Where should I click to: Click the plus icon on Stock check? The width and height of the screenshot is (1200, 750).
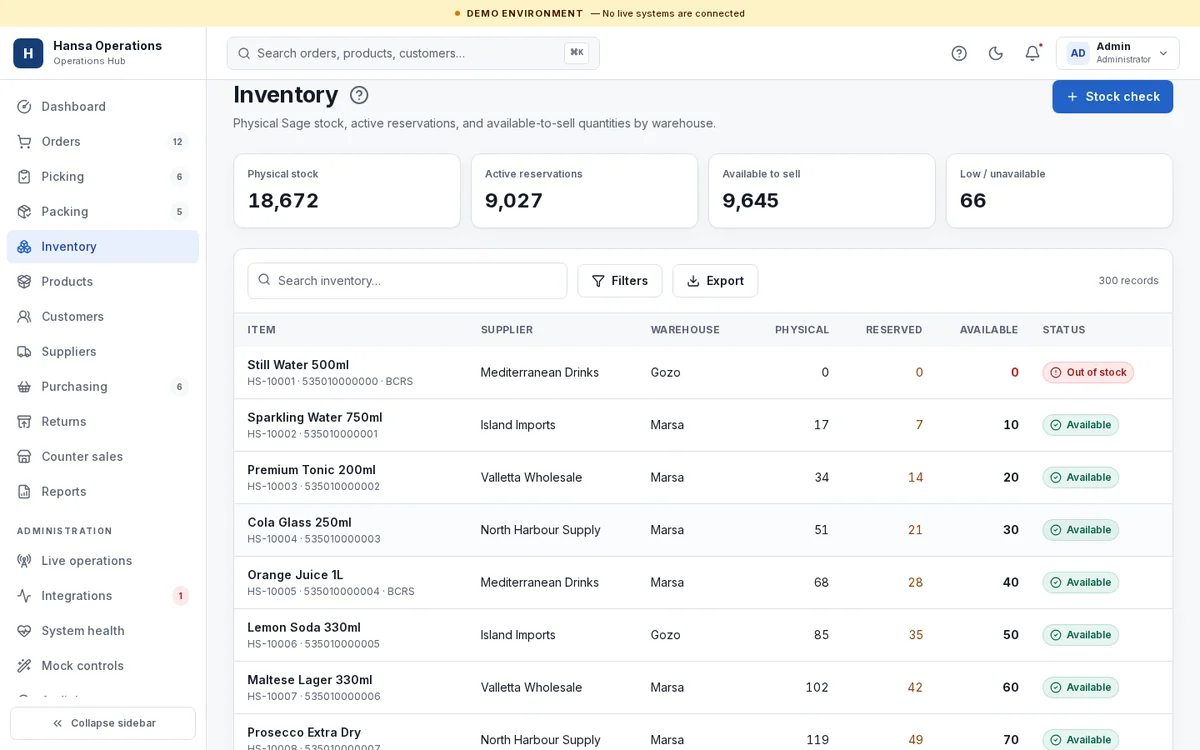click(x=1072, y=97)
